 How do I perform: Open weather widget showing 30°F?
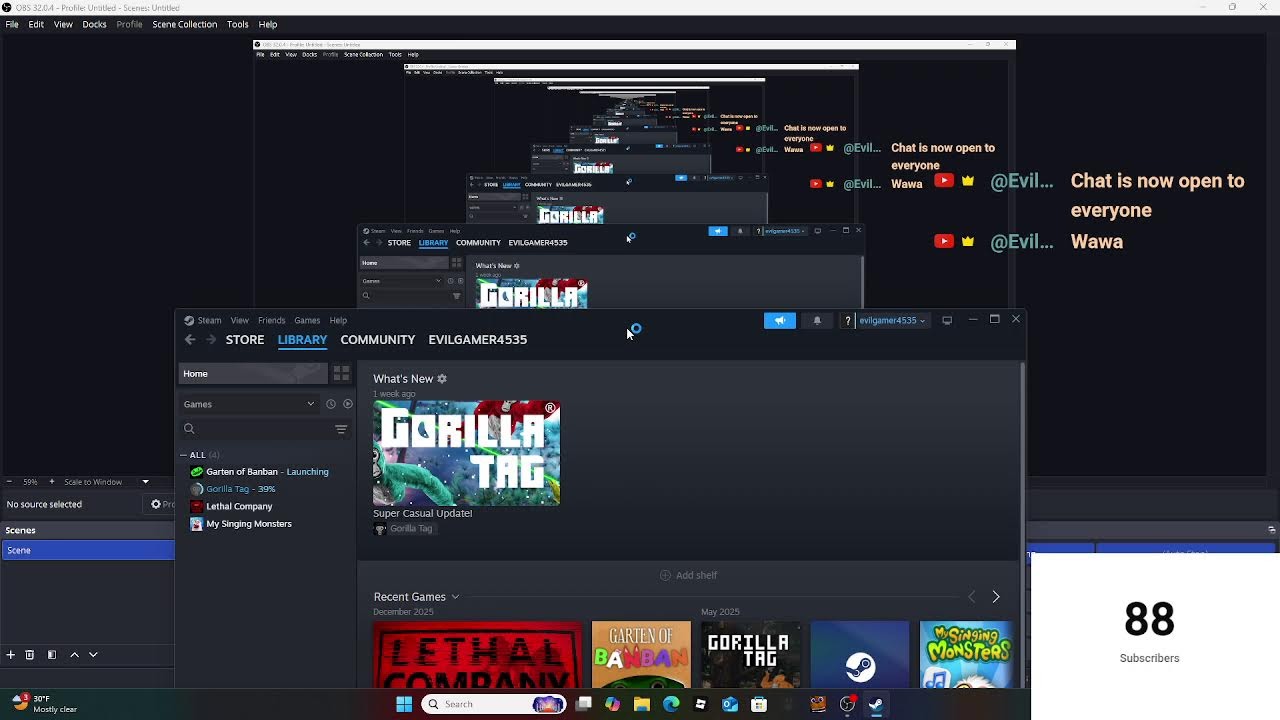[45, 704]
